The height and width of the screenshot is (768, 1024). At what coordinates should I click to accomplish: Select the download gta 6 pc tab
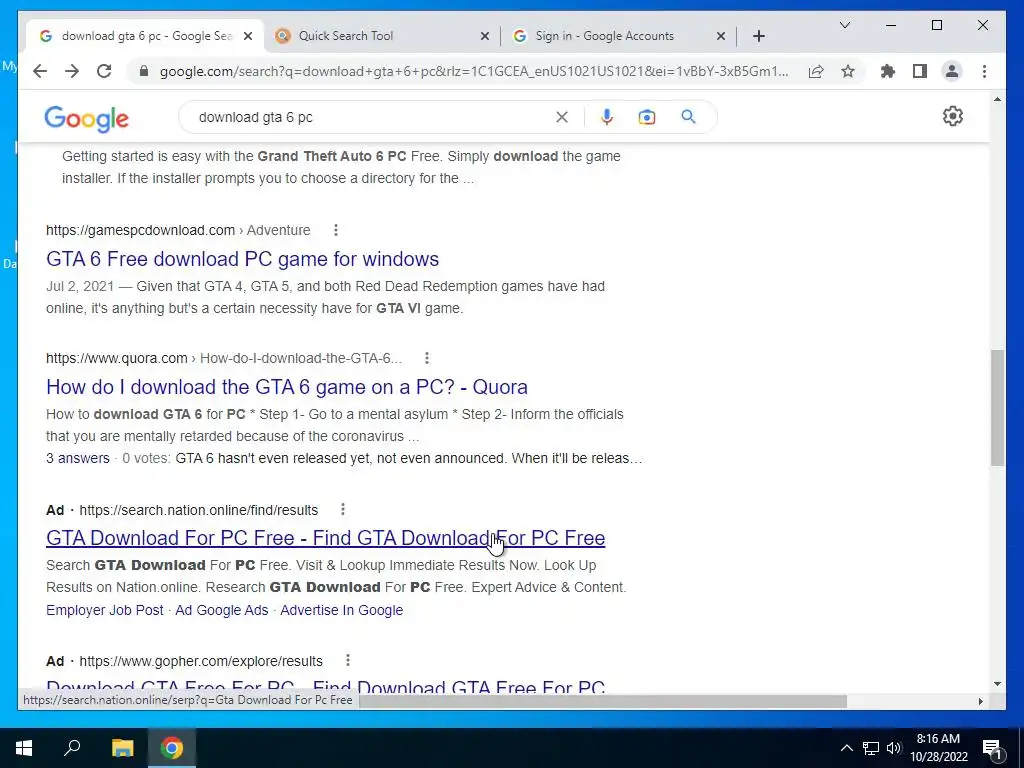[x=144, y=36]
